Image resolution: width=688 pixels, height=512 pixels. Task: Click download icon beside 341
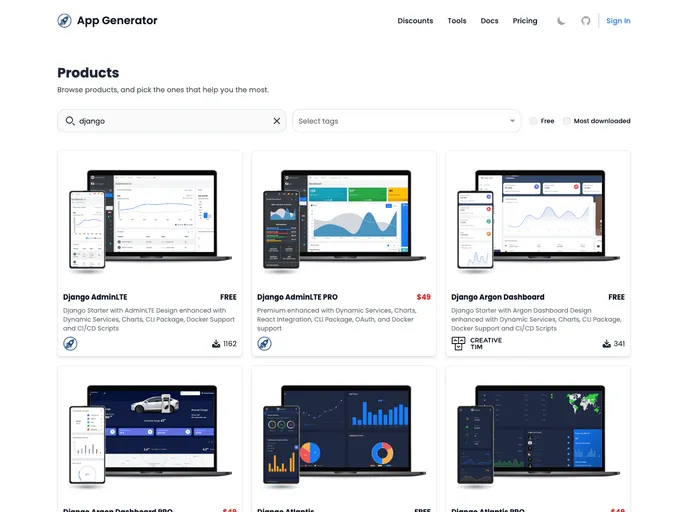[x=606, y=344]
